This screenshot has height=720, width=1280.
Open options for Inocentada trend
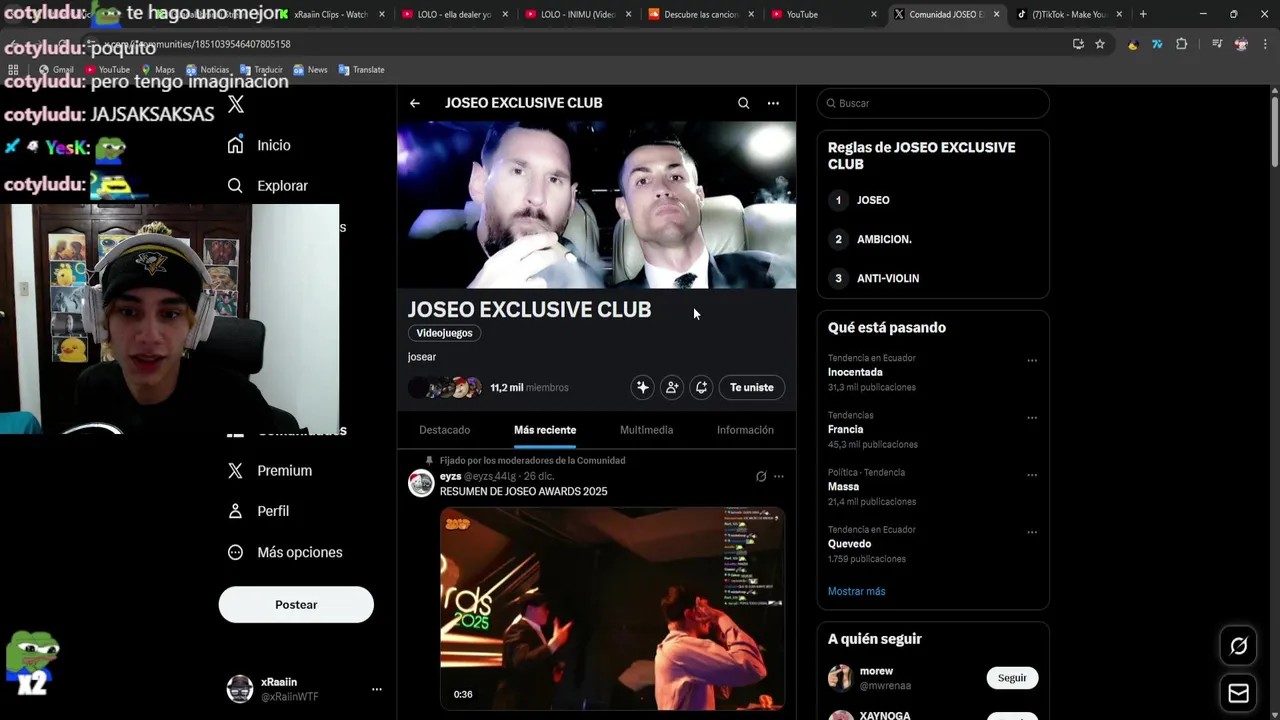(1032, 361)
